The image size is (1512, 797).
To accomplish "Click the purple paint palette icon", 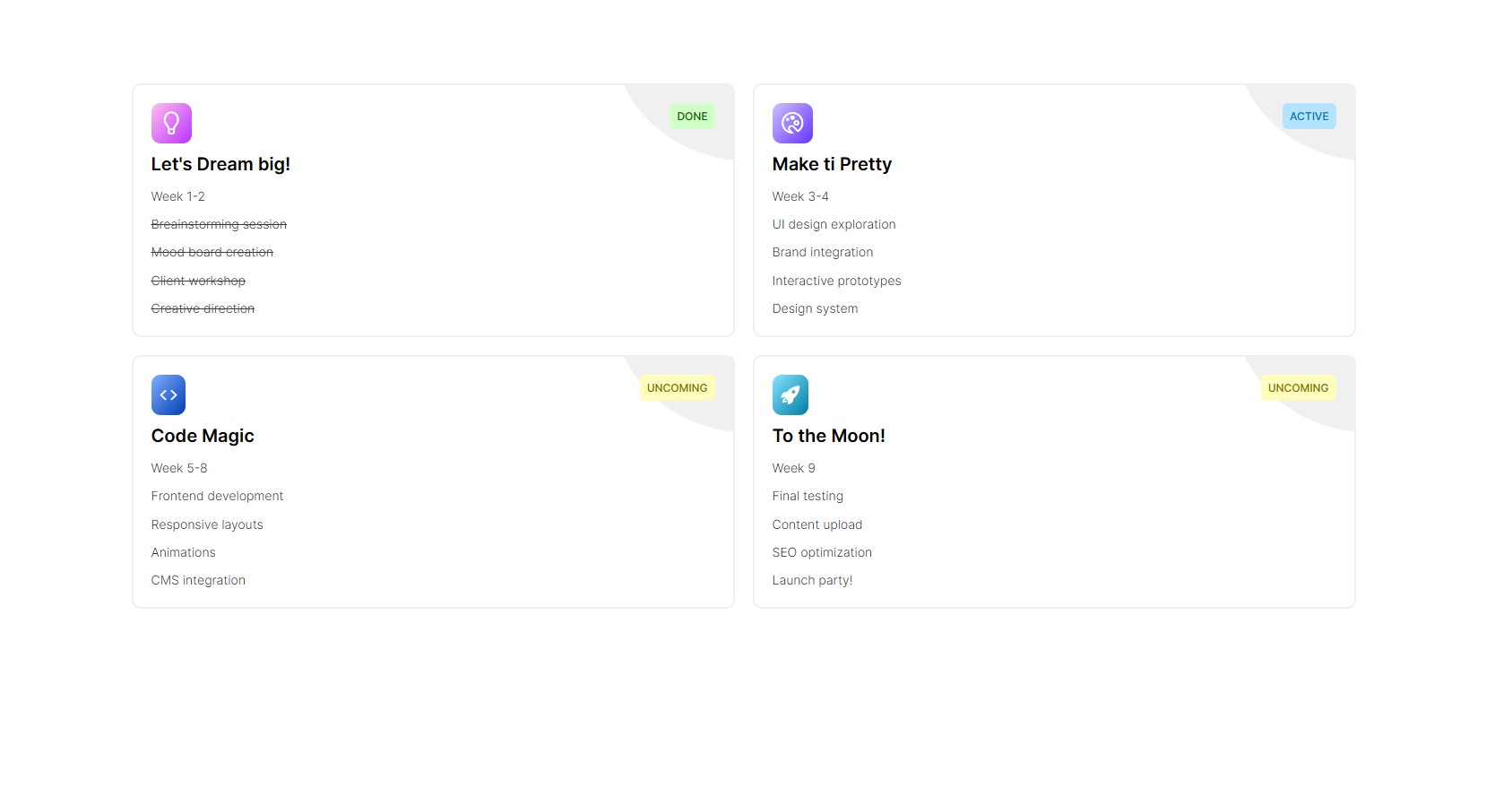I will [x=792, y=124].
